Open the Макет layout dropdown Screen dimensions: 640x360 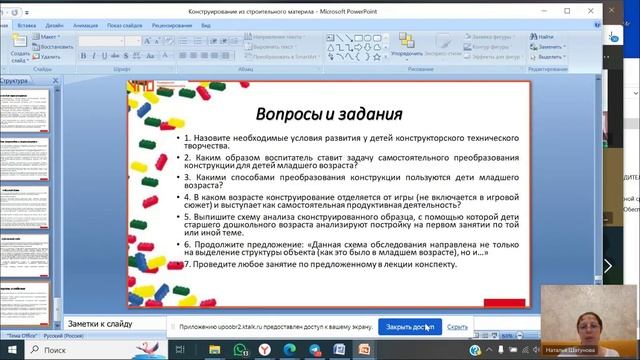pos(47,37)
